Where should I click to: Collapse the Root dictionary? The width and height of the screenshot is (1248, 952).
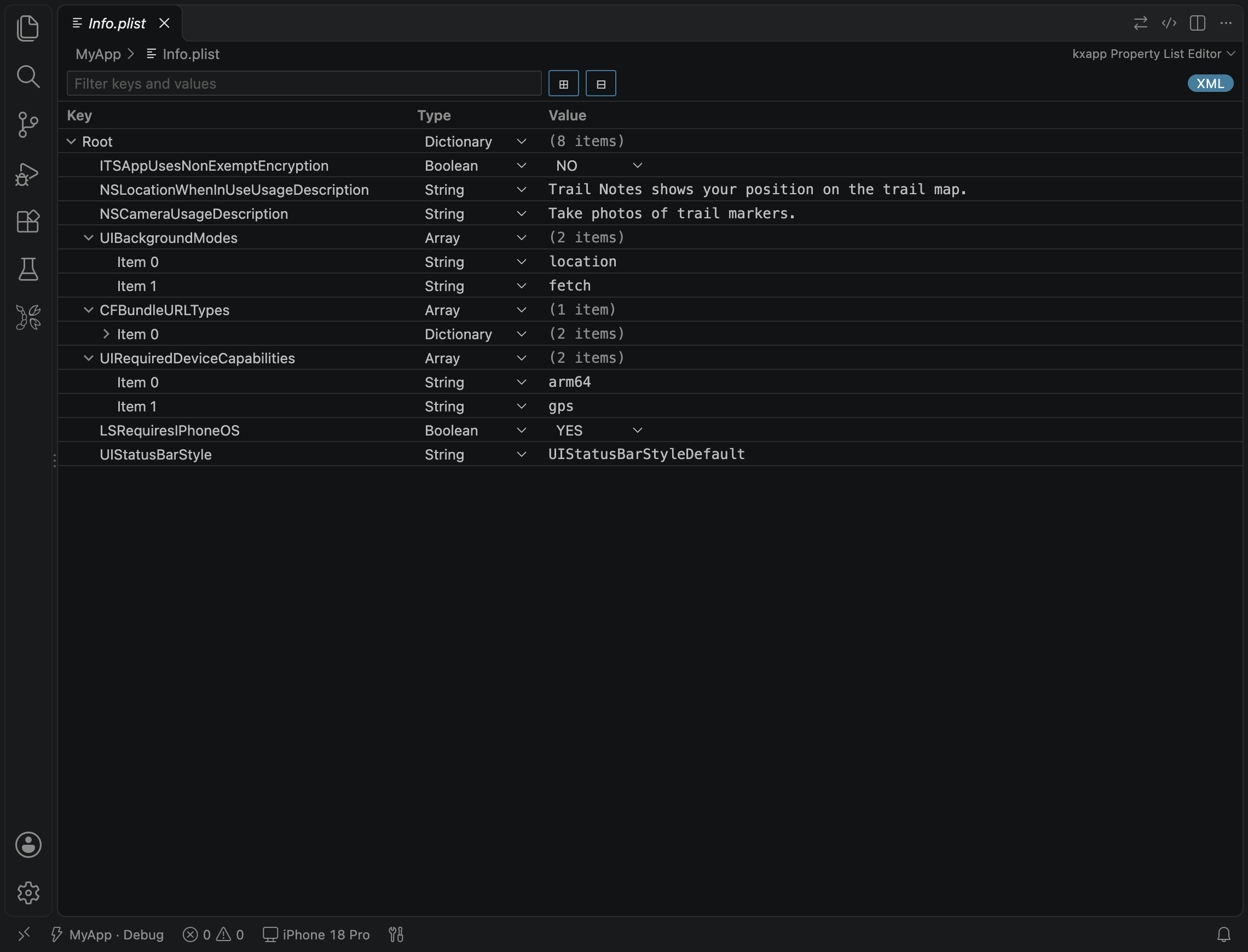pyautogui.click(x=71, y=141)
